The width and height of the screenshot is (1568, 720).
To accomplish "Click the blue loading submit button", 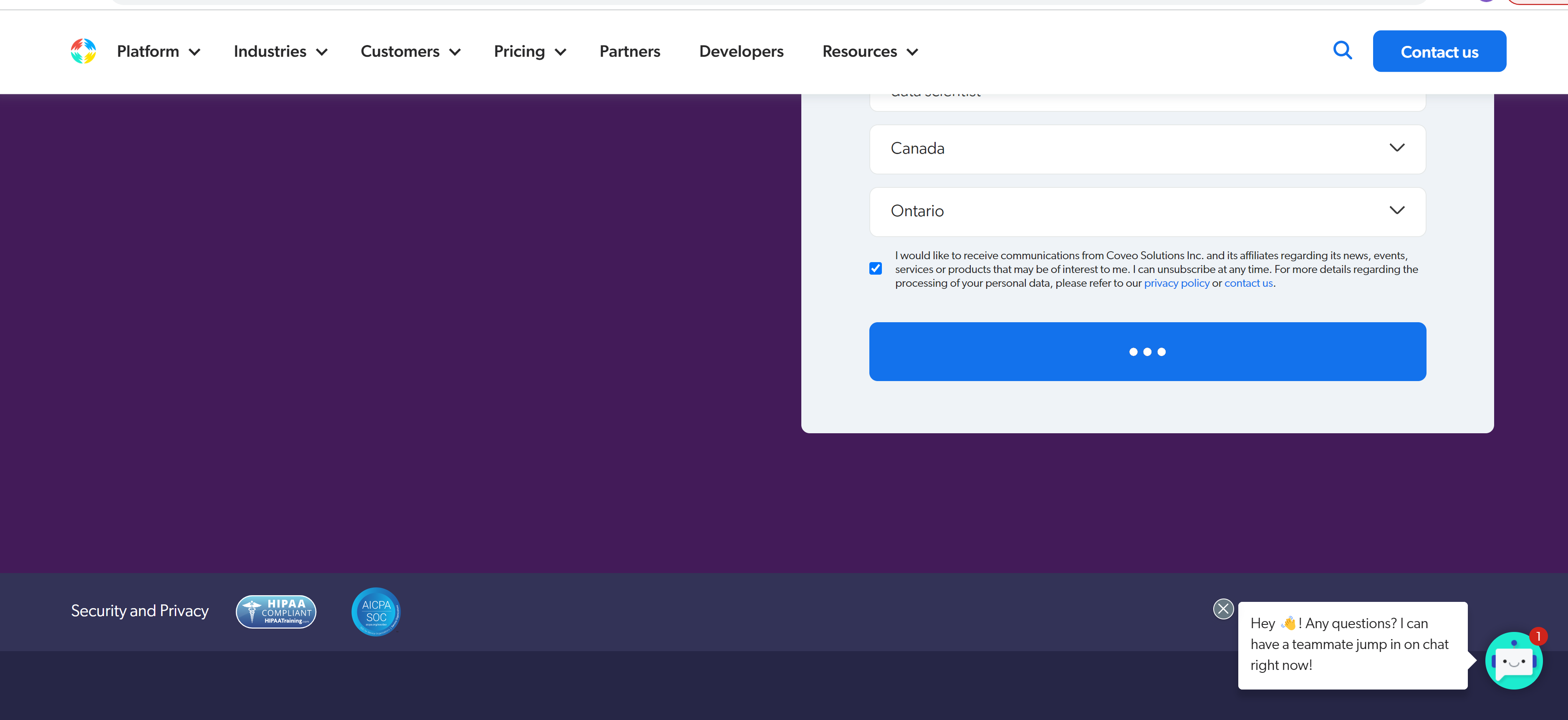I will [1147, 352].
